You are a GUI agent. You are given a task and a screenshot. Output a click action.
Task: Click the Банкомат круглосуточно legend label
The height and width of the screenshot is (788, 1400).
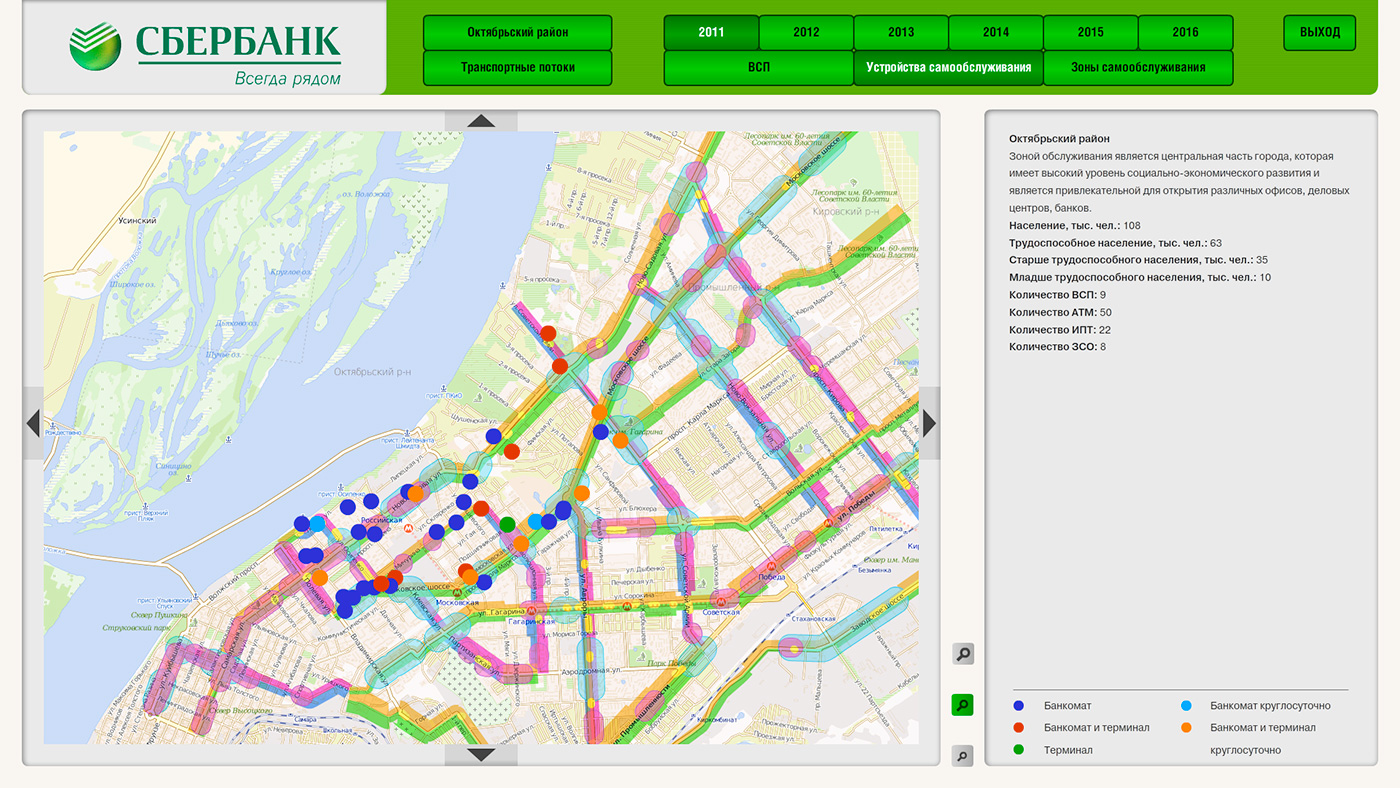(1270, 706)
